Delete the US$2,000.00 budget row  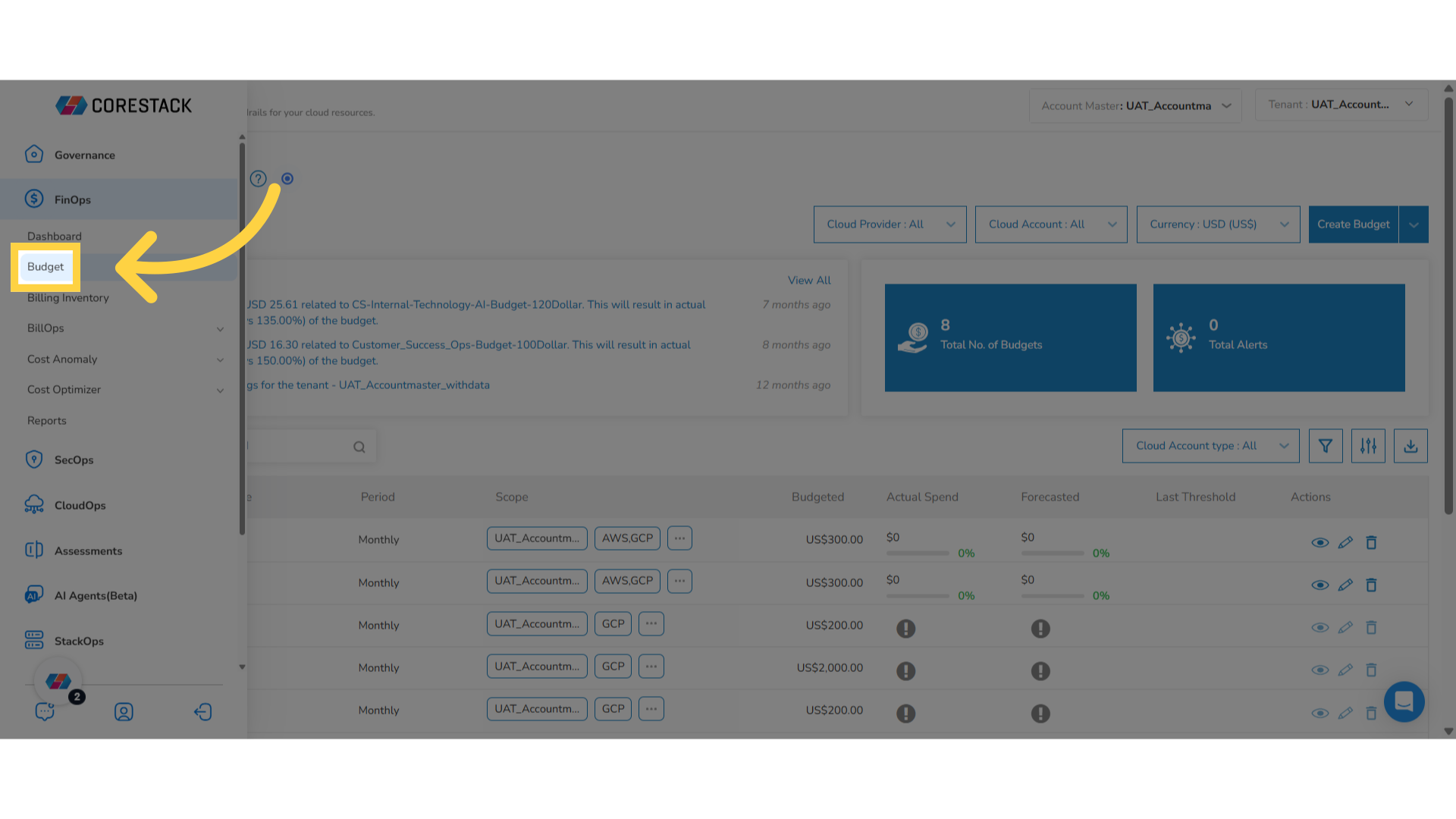(x=1371, y=670)
